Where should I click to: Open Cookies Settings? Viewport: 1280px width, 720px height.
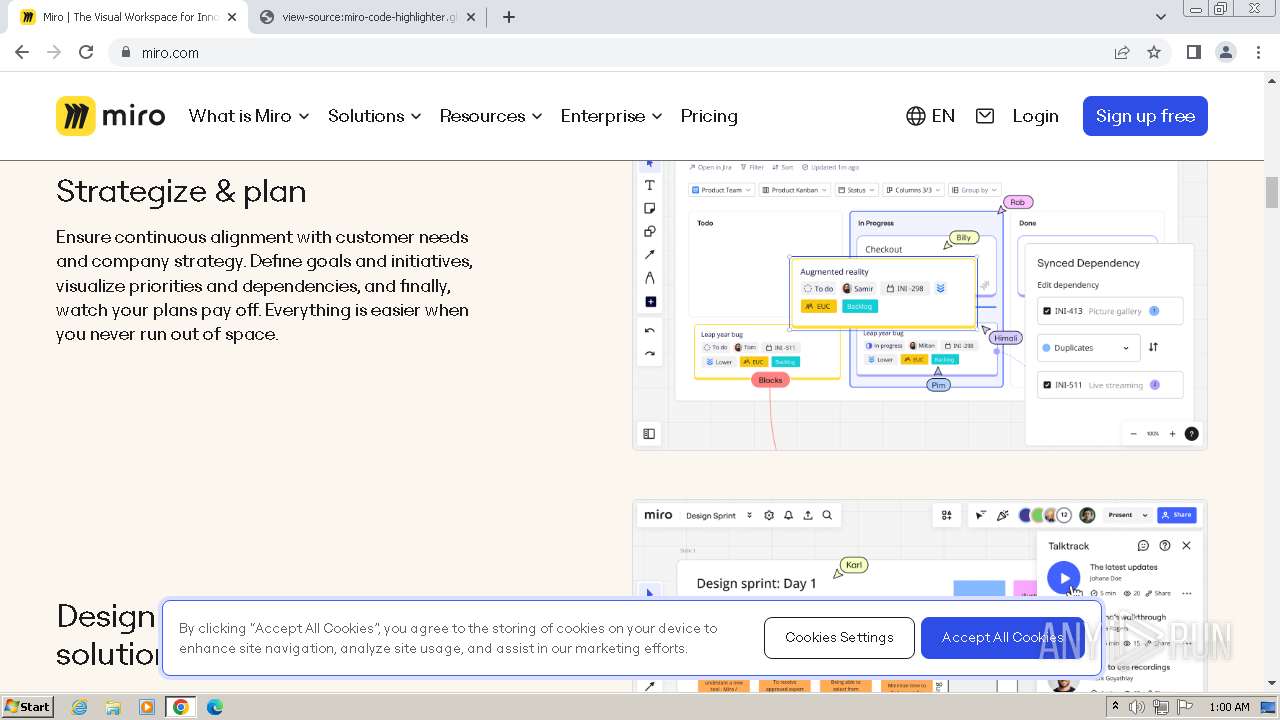click(x=839, y=638)
